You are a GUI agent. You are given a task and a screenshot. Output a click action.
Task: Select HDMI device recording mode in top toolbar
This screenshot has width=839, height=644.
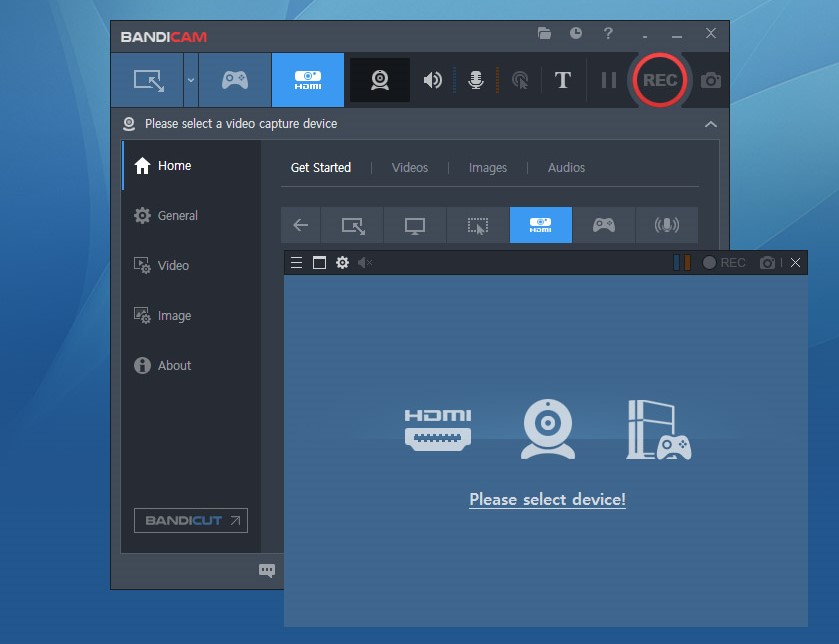(308, 80)
